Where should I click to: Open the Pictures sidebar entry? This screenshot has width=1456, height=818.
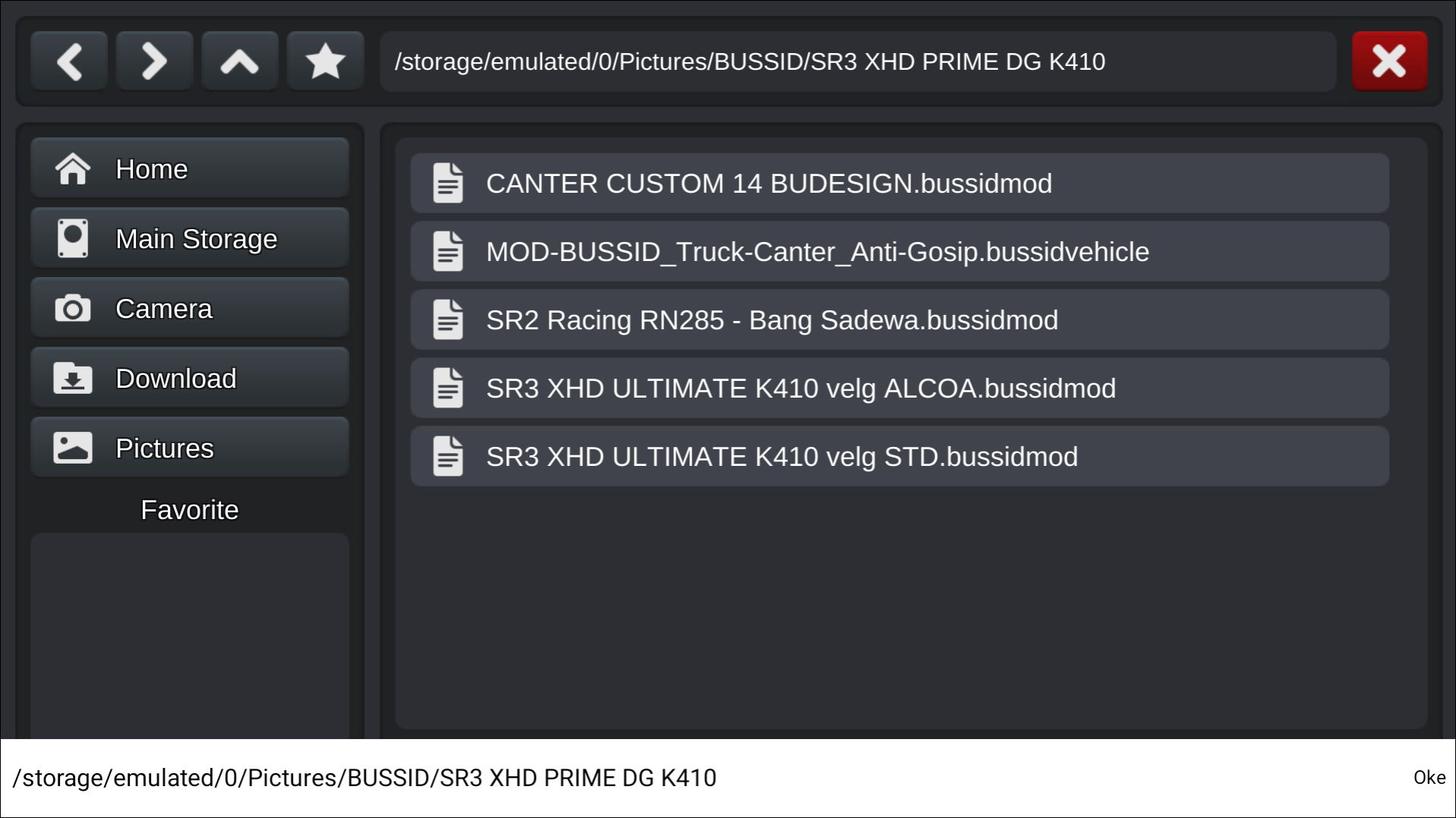point(189,447)
